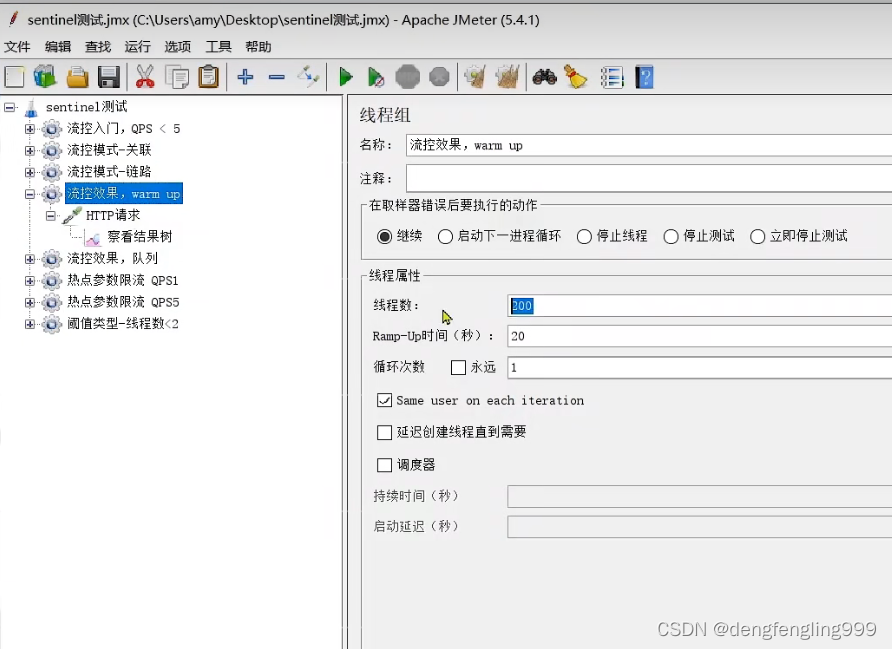This screenshot has height=649, width=892.
Task: Click the Toggle enable/disable icon
Action: coord(308,77)
